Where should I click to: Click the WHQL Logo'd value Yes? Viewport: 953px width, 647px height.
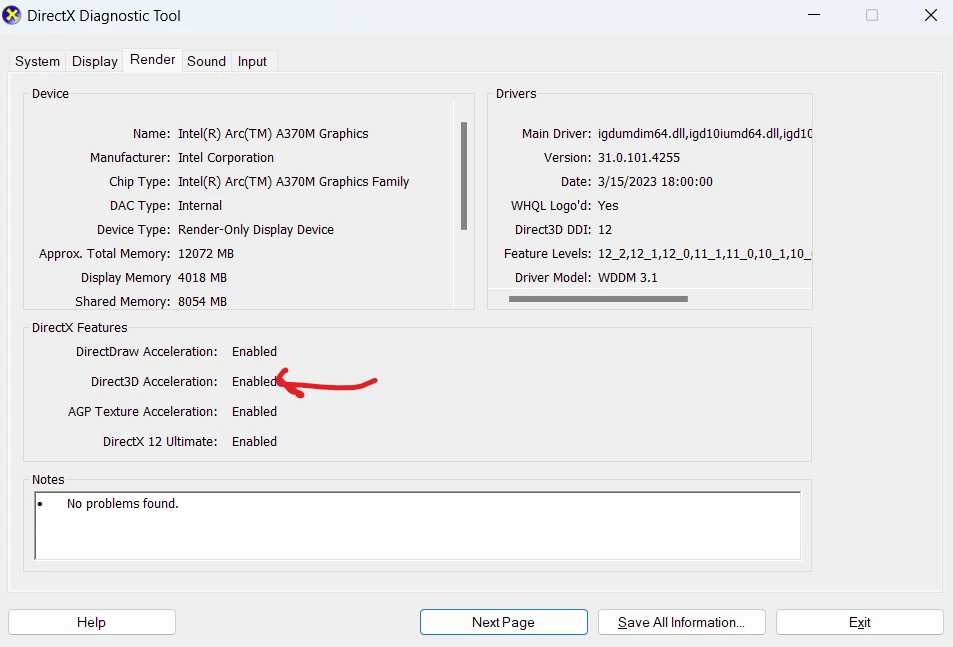(x=608, y=206)
